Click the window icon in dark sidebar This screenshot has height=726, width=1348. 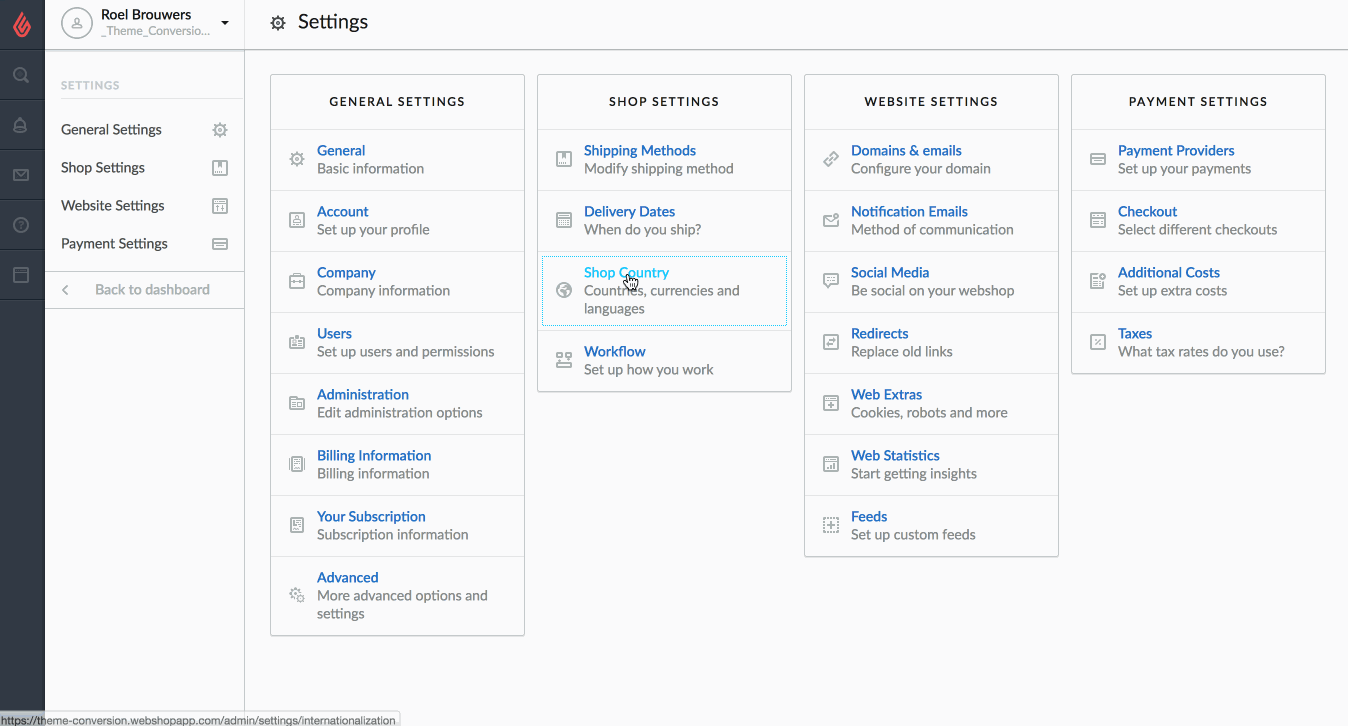pyautogui.click(x=21, y=275)
